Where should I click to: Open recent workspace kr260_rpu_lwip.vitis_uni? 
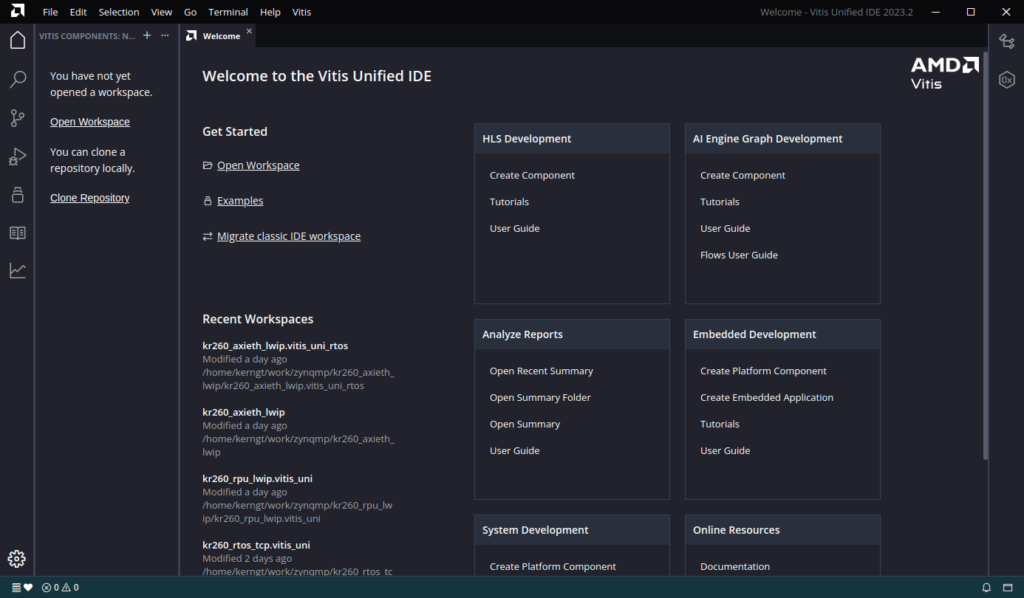[x=257, y=479]
